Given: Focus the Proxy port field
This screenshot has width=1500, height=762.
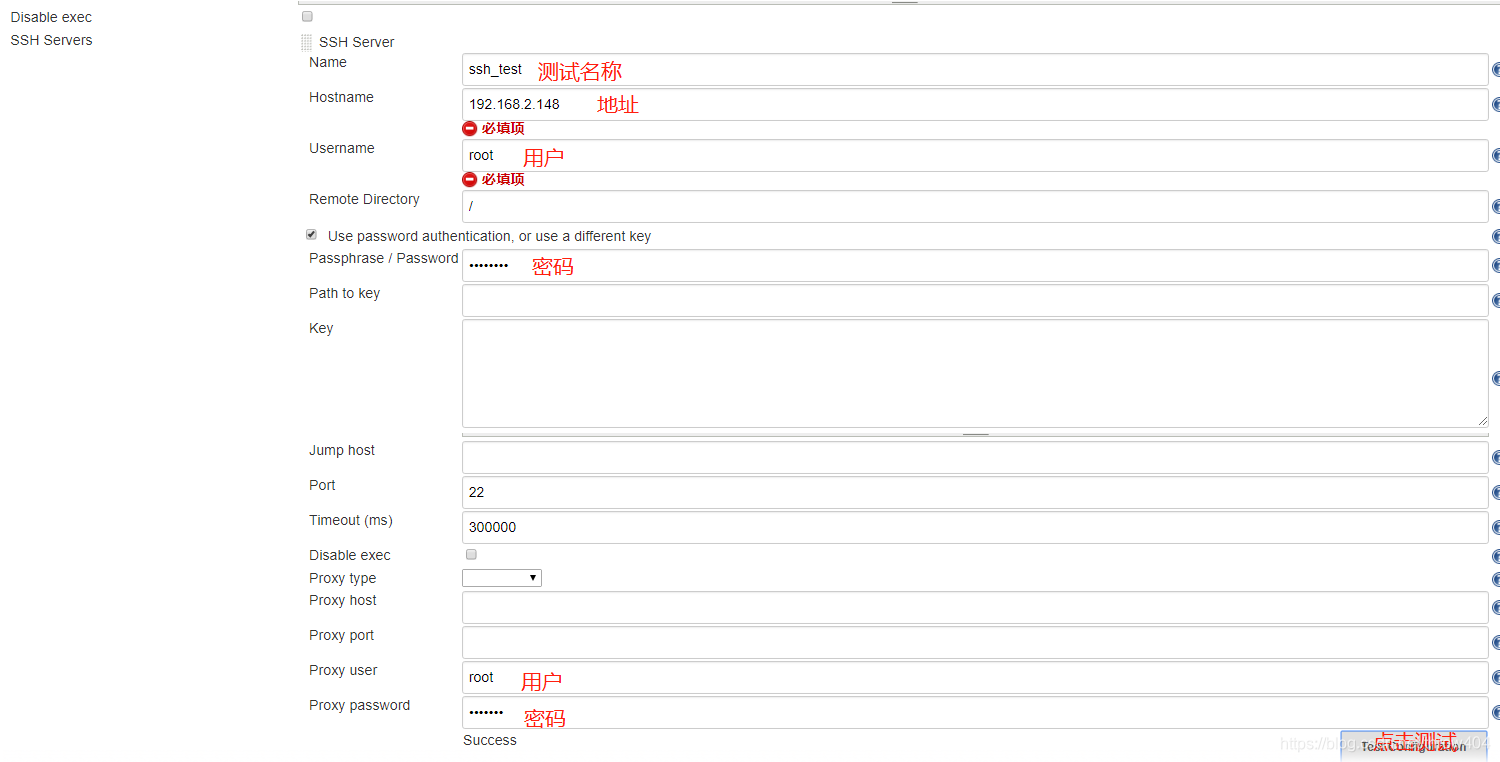Looking at the screenshot, I should point(975,643).
